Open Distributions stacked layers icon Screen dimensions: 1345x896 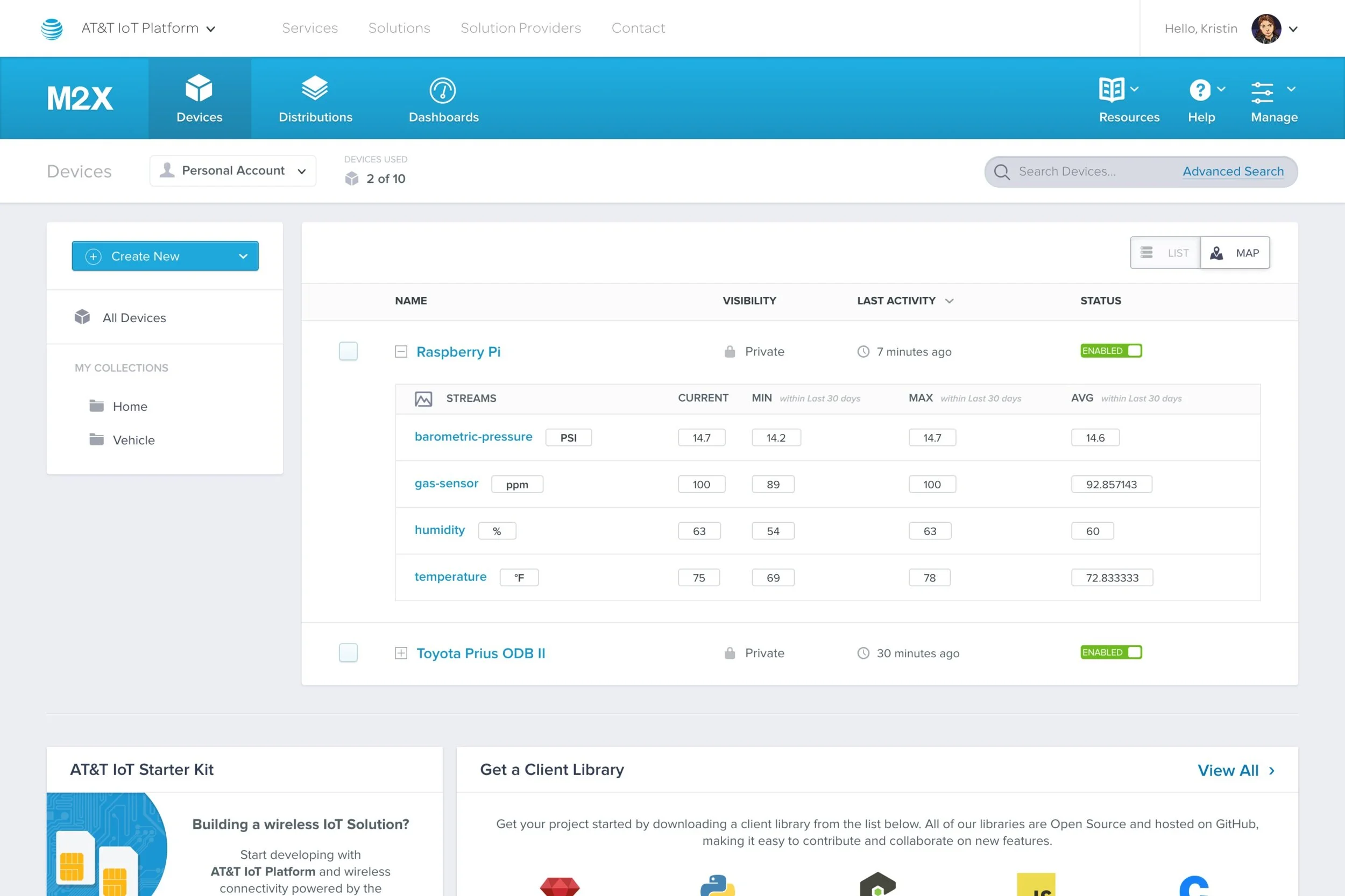[x=314, y=89]
